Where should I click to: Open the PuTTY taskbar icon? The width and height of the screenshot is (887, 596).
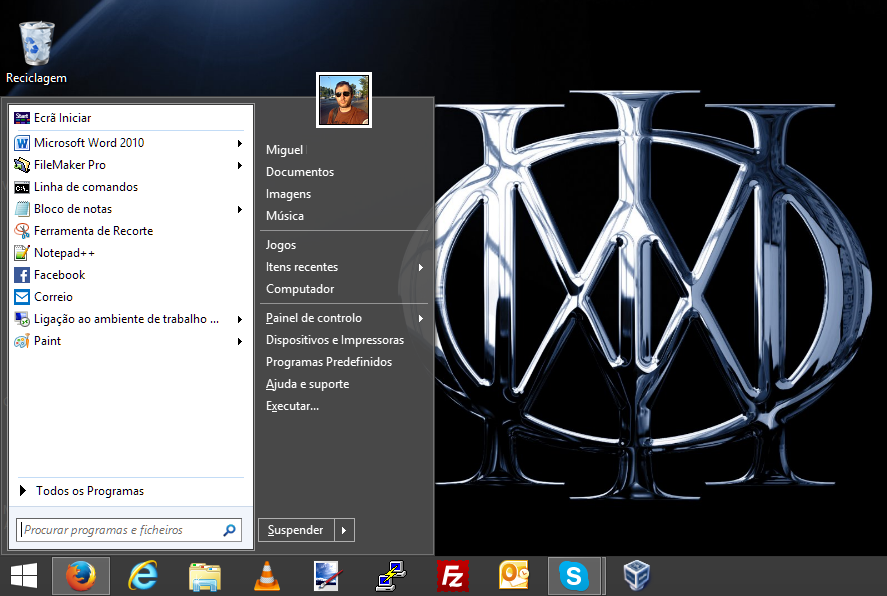pyautogui.click(x=390, y=577)
